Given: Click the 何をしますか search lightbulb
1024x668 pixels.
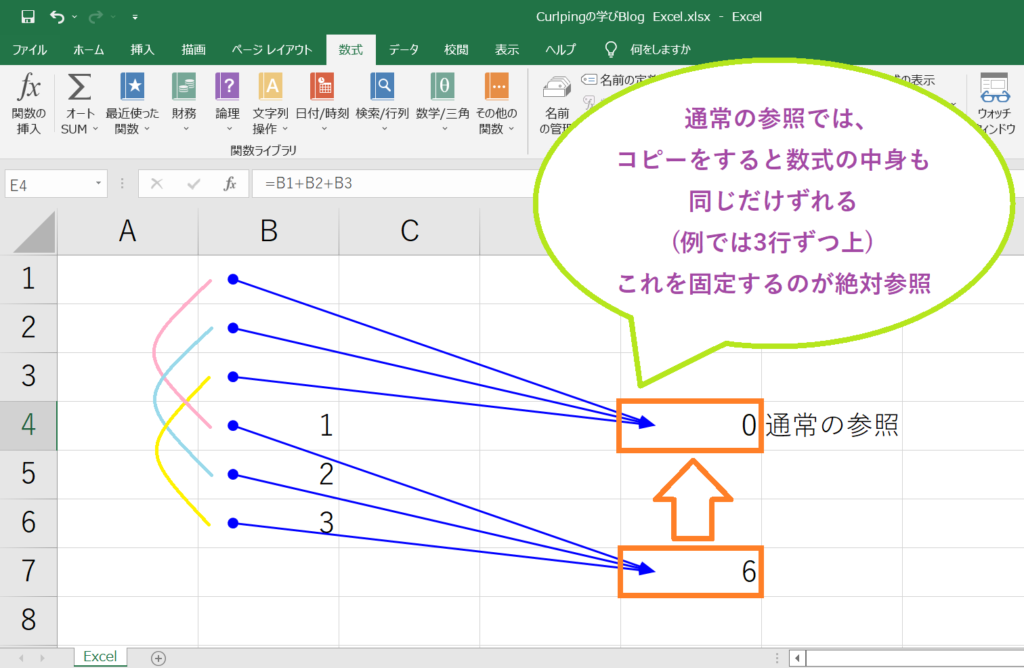Looking at the screenshot, I should point(611,50).
